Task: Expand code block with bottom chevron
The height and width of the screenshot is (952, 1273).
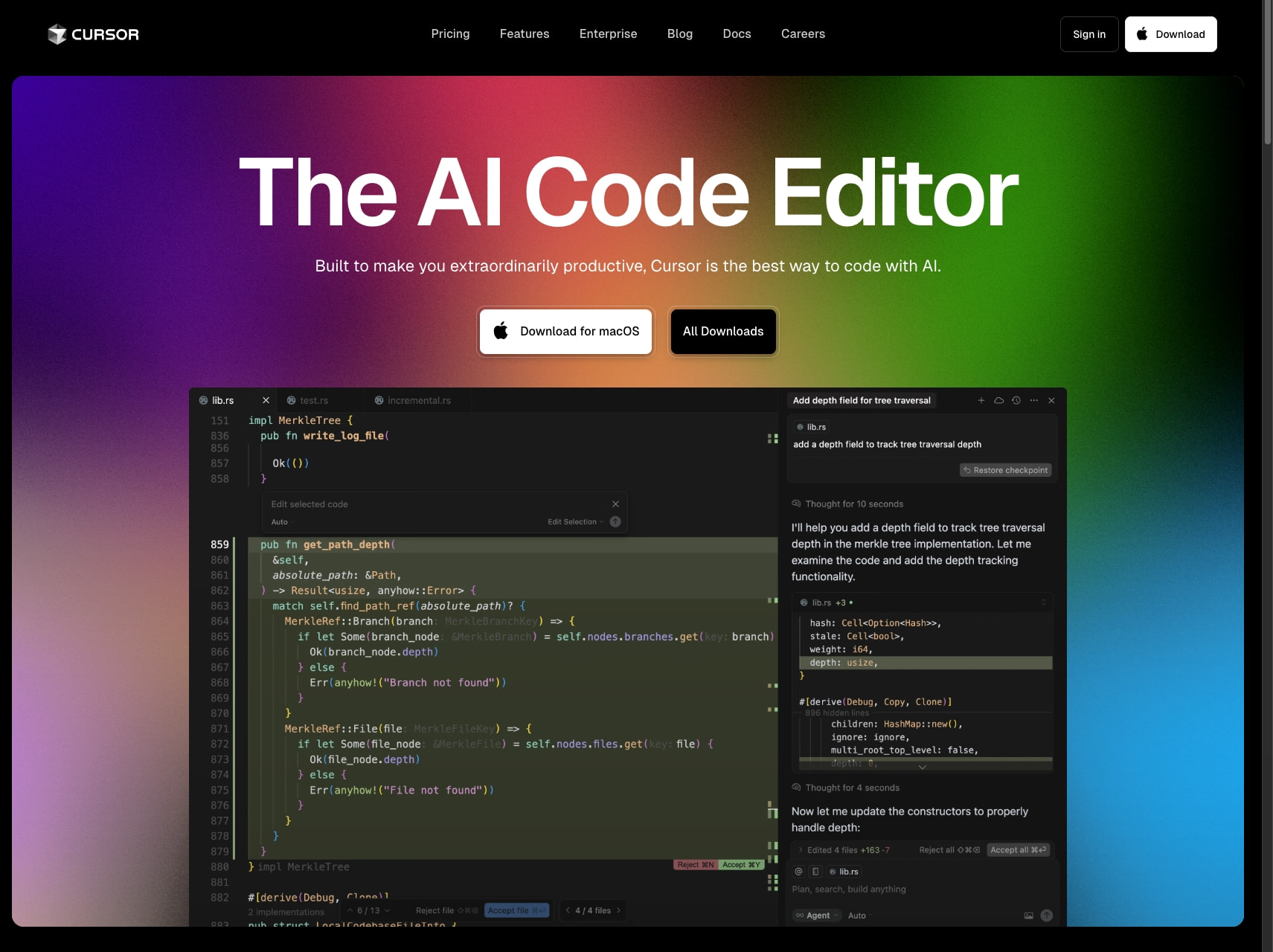Action: [x=923, y=767]
